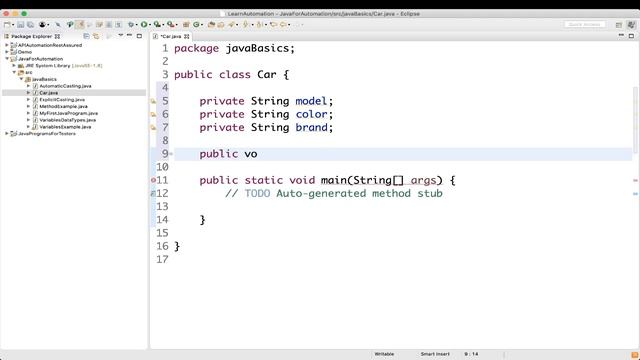Collapse the src folder
Screen dimensions: 640x360
tap(14, 72)
